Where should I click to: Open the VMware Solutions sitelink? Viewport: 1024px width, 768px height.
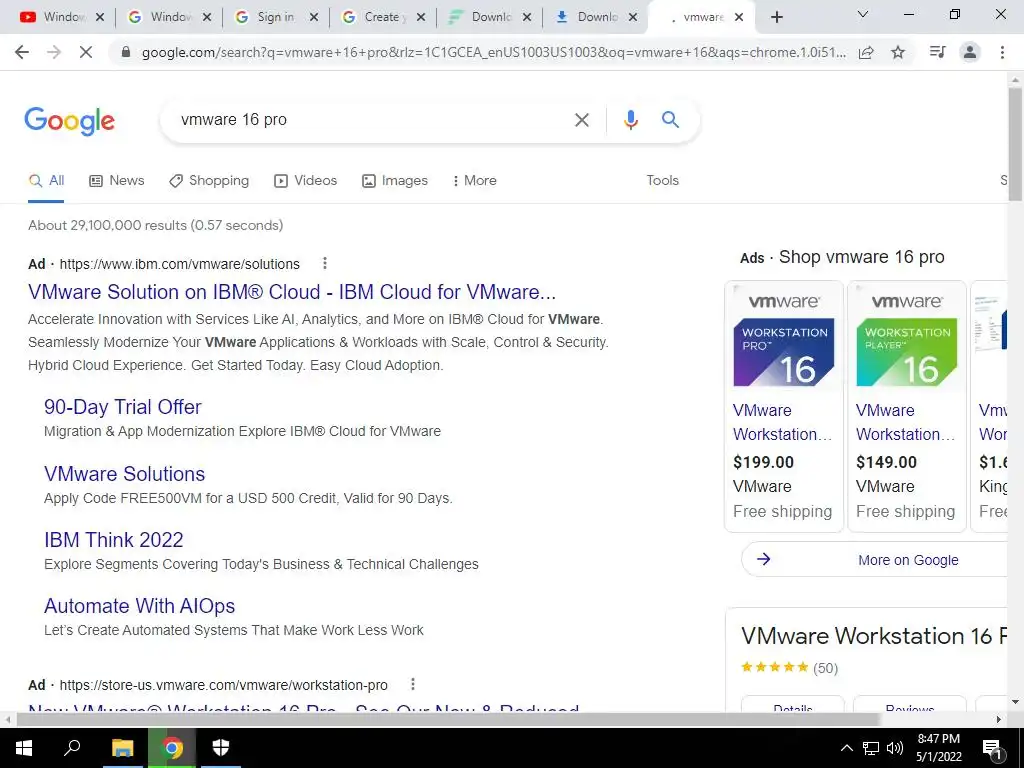pos(125,473)
